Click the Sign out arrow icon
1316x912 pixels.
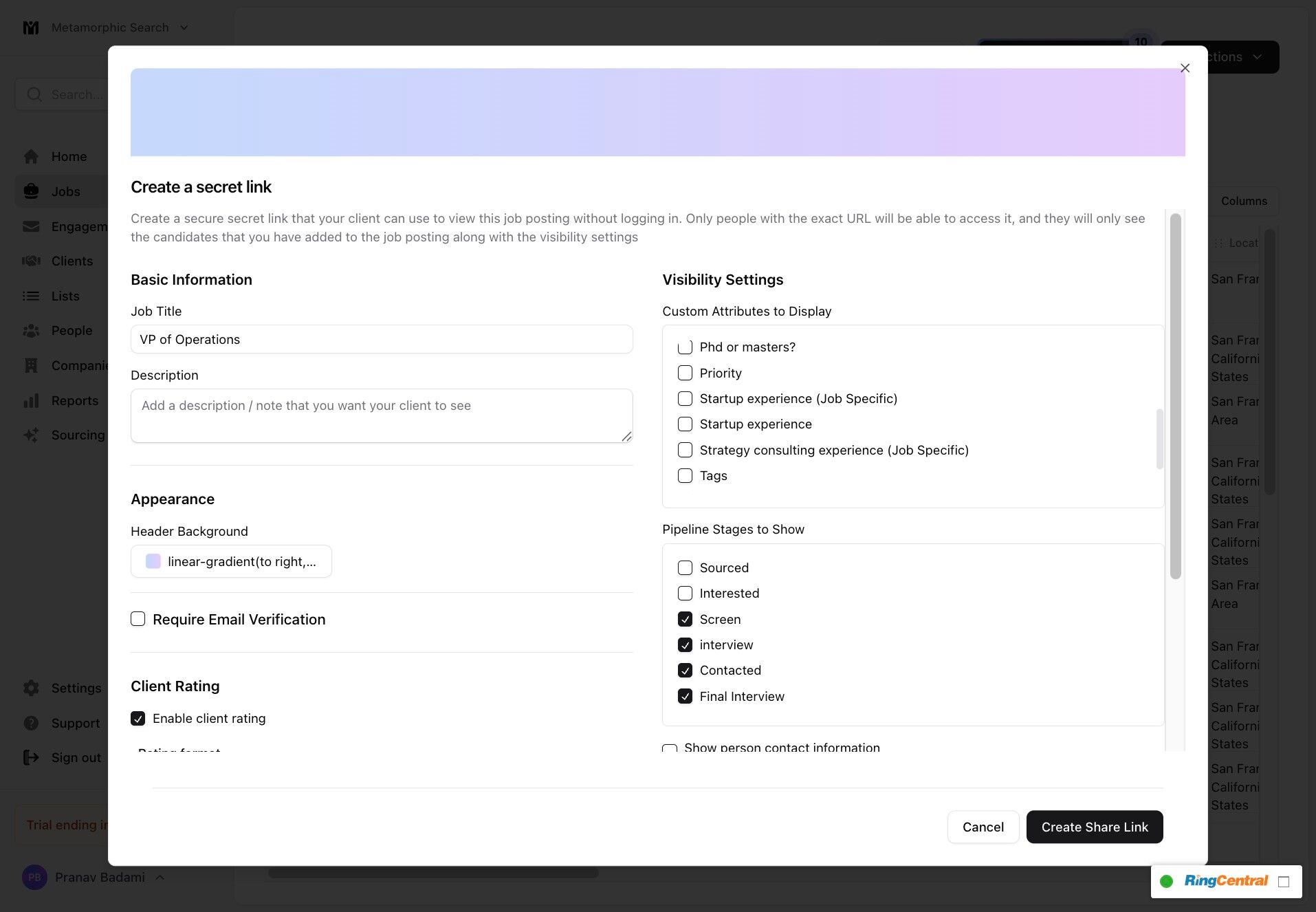point(31,757)
